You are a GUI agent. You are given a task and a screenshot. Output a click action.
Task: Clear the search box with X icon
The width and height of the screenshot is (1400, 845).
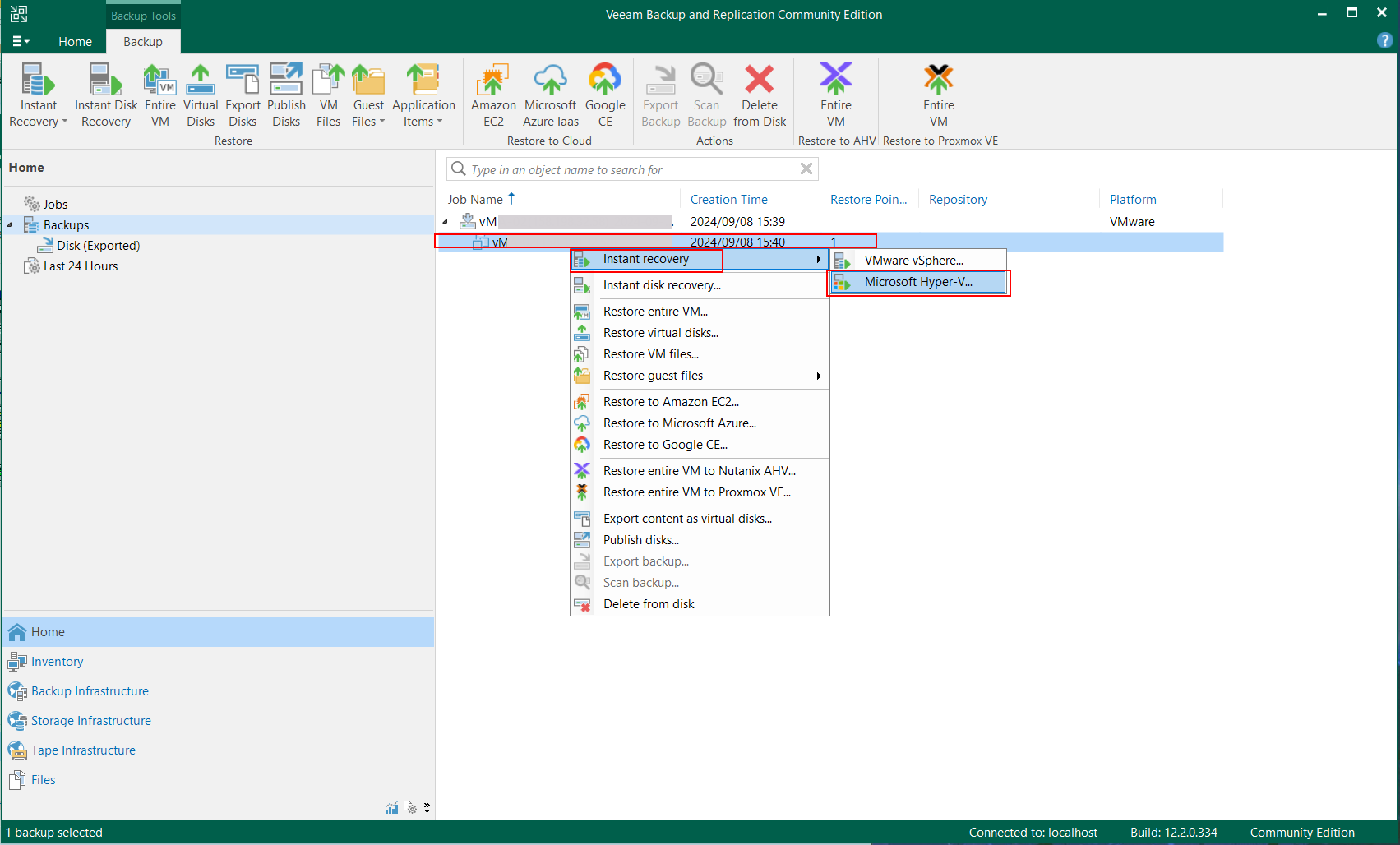pos(806,169)
